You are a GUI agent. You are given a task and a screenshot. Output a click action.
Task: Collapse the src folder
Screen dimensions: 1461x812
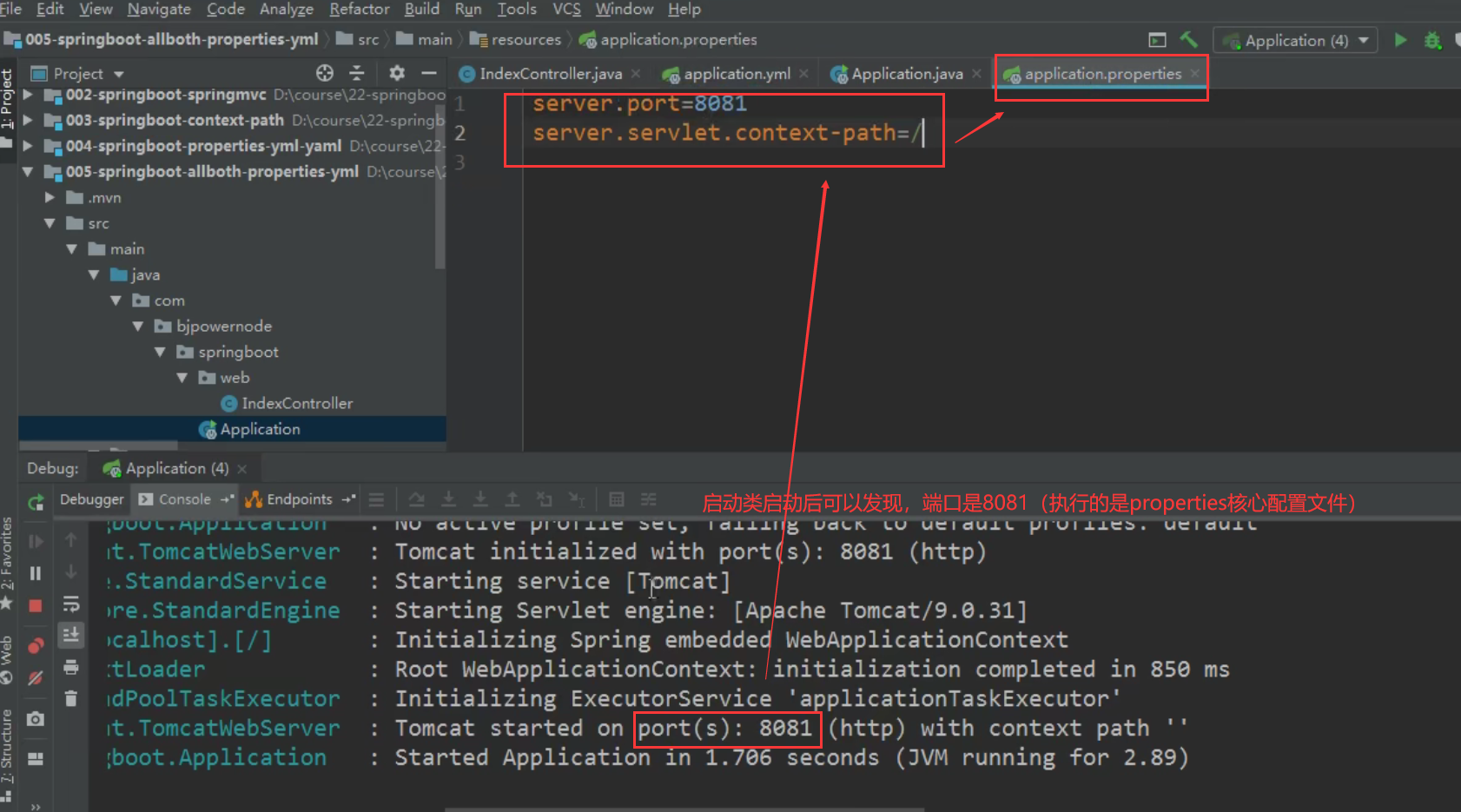click(50, 223)
